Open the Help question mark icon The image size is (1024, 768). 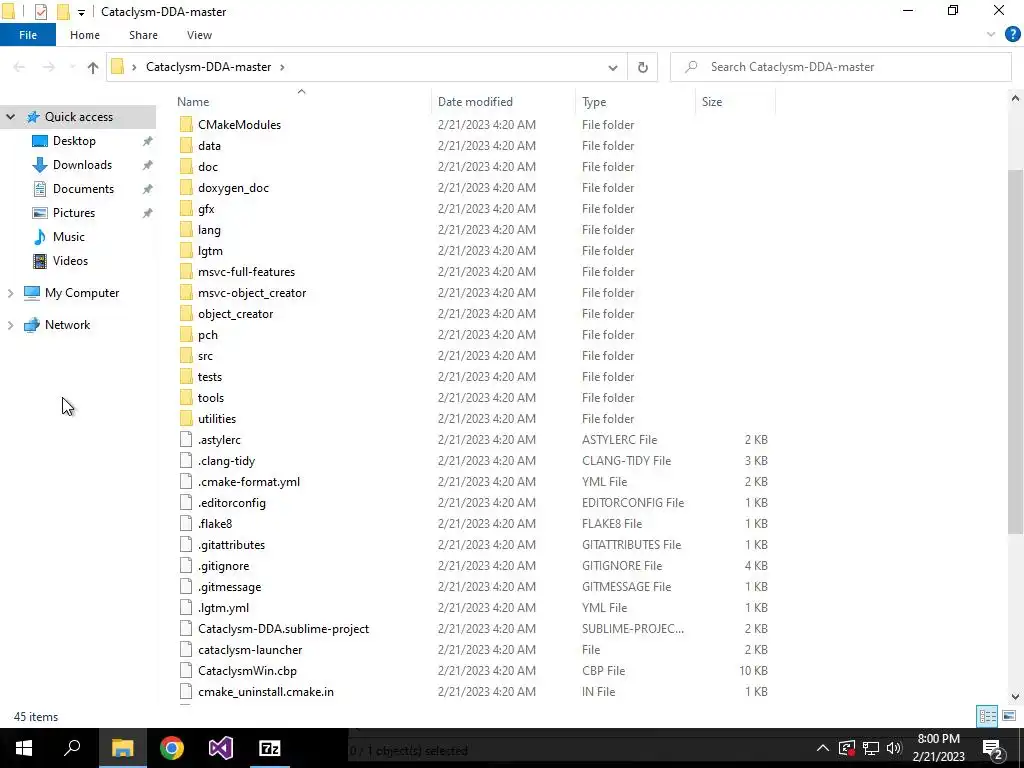point(1012,35)
